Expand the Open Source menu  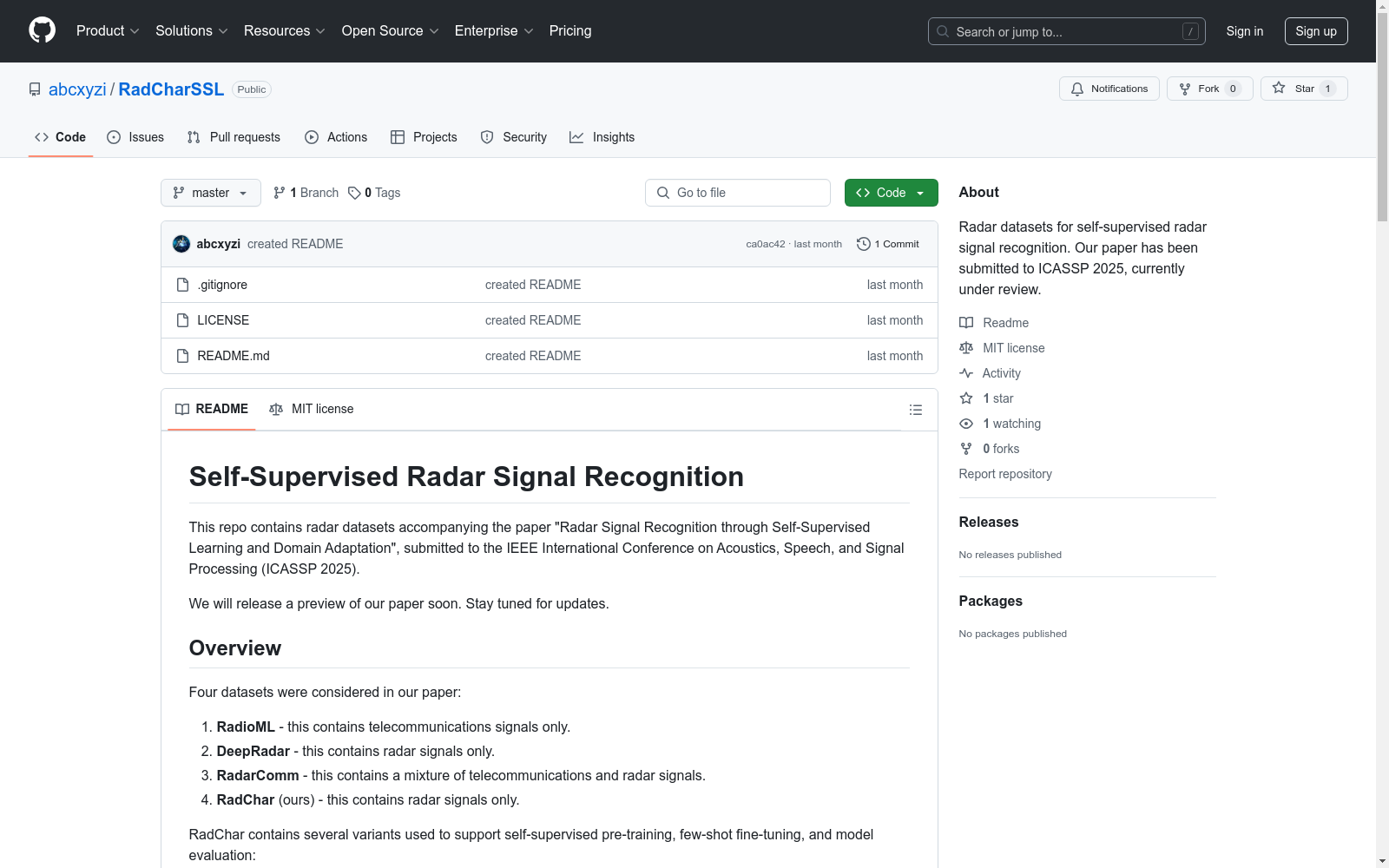pyautogui.click(x=391, y=30)
